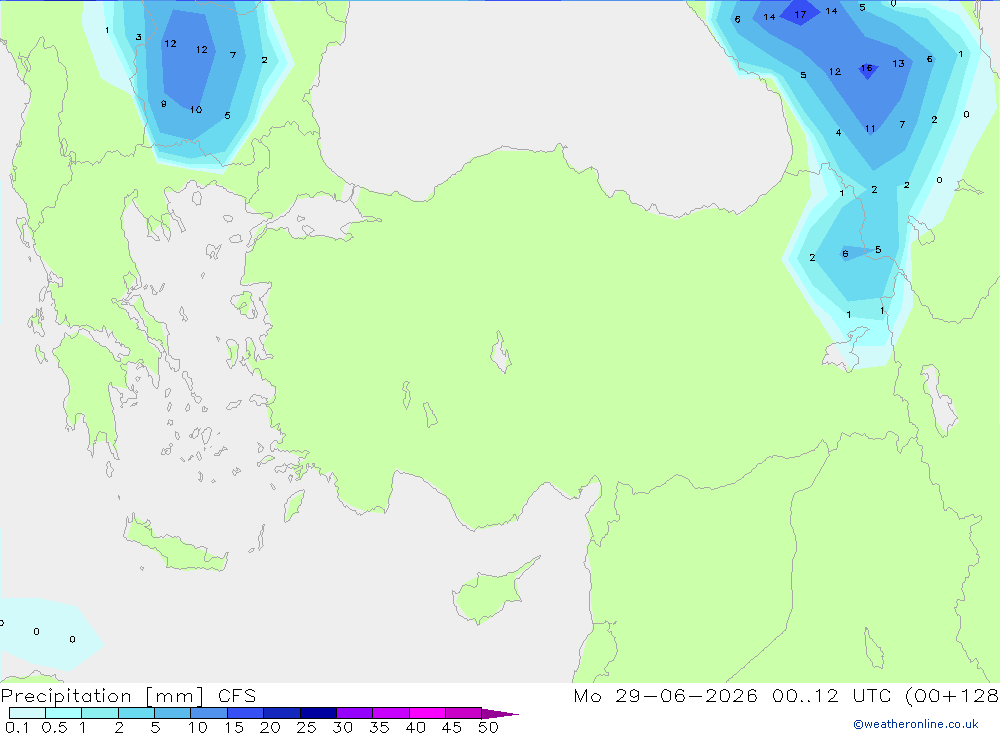Select the 40–45 mm magenta legend swatch
1000x733 pixels.
(x=427, y=713)
